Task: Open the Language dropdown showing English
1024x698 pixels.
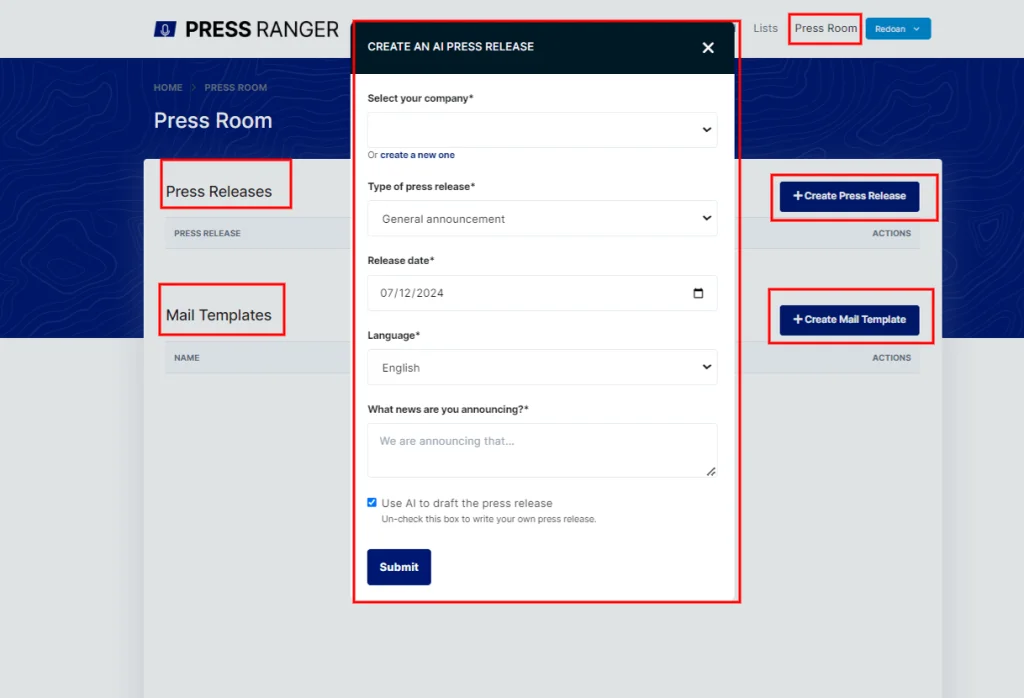Action: pos(542,368)
